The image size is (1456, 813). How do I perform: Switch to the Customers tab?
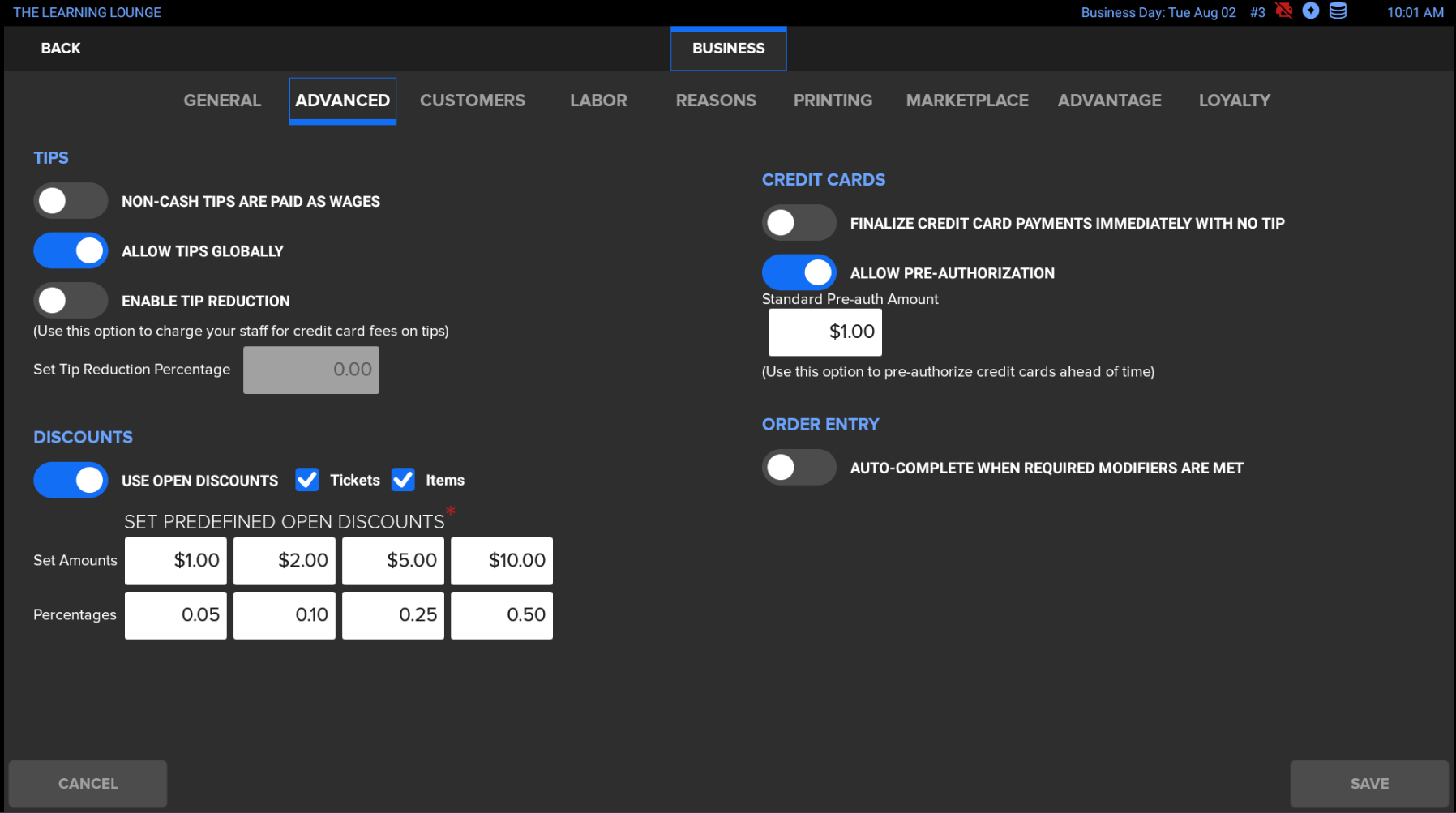pyautogui.click(x=472, y=101)
